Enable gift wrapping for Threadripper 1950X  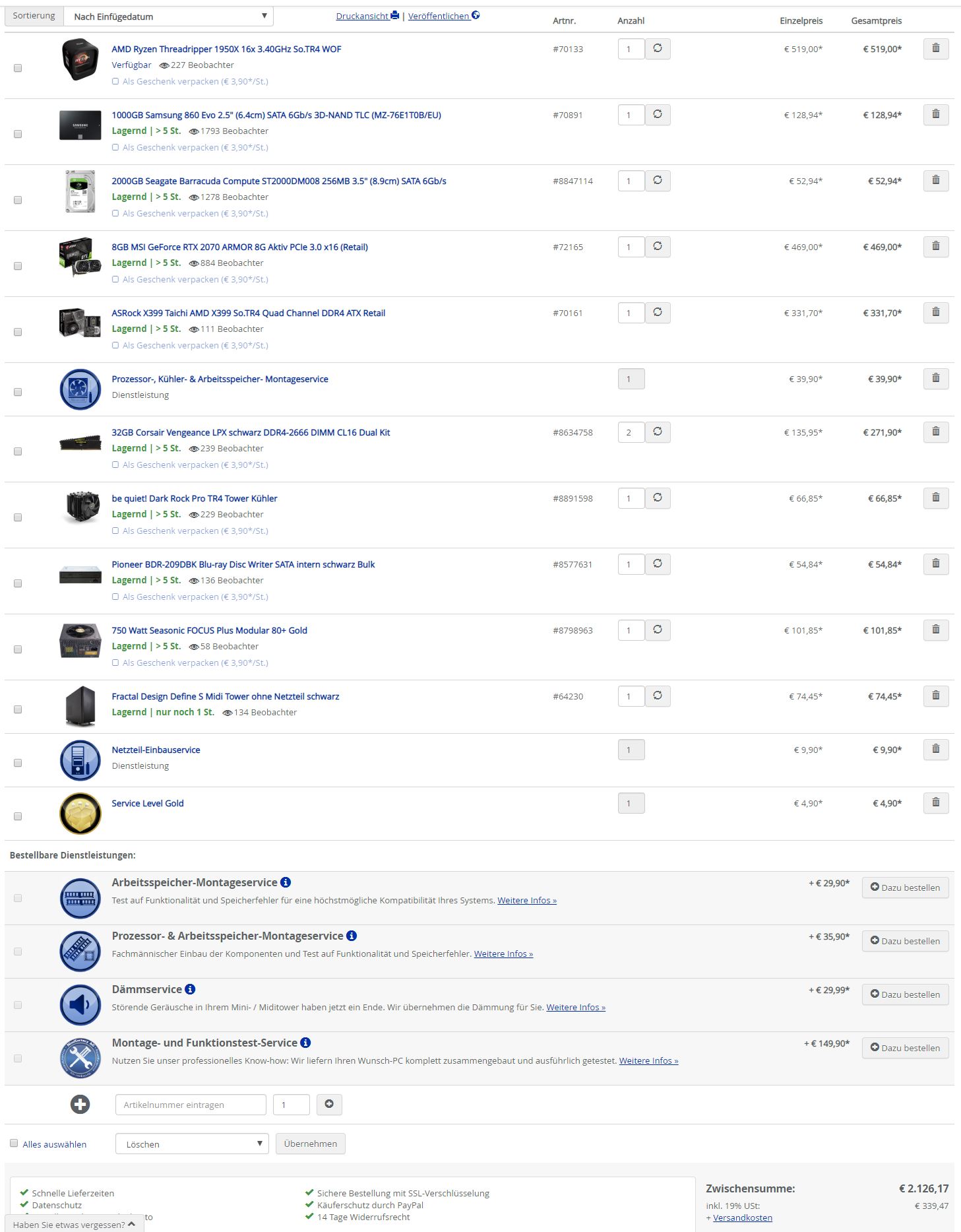115,82
